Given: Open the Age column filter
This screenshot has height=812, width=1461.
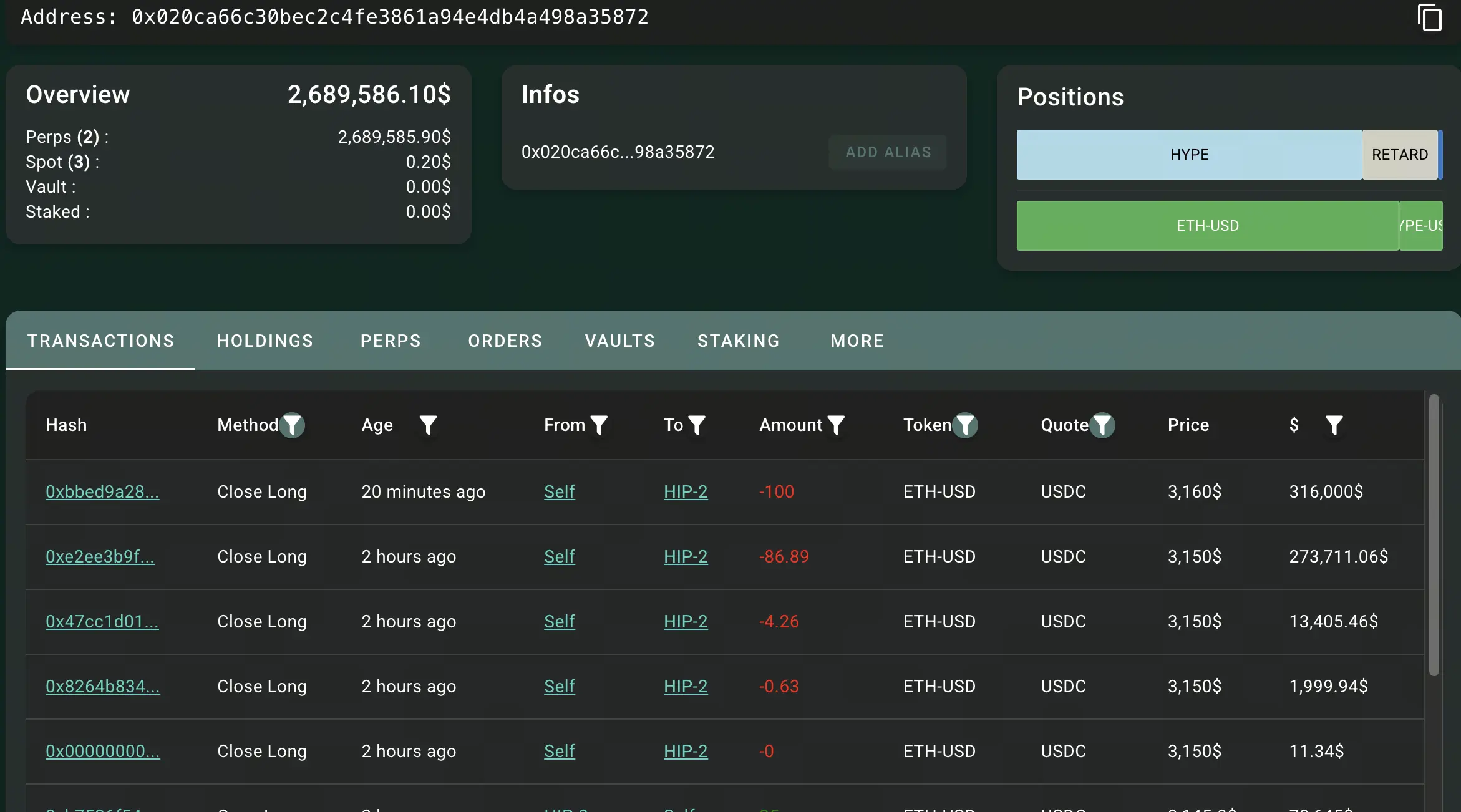Looking at the screenshot, I should [x=428, y=425].
